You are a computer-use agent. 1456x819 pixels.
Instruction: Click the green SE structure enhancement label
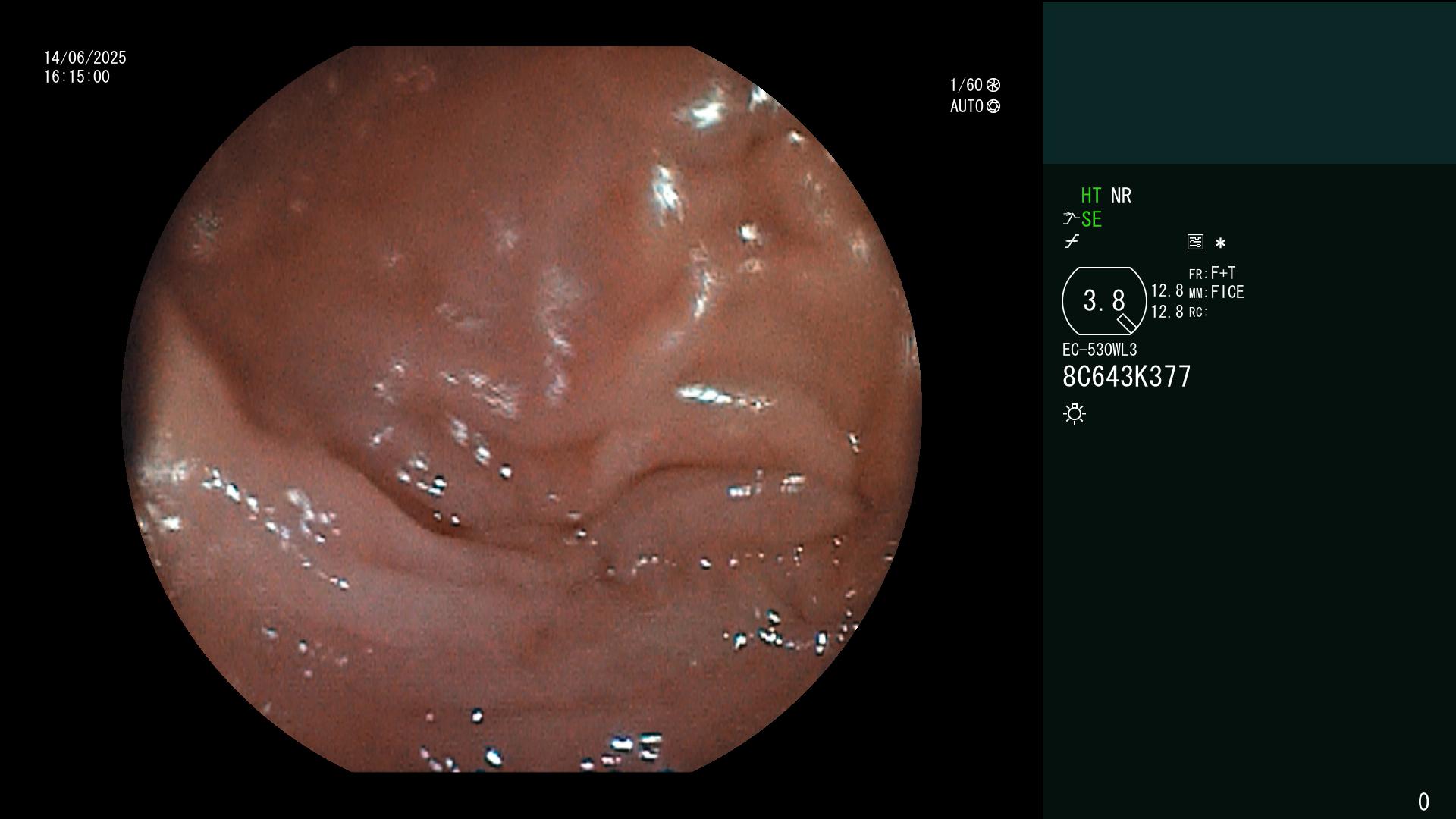tap(1091, 220)
